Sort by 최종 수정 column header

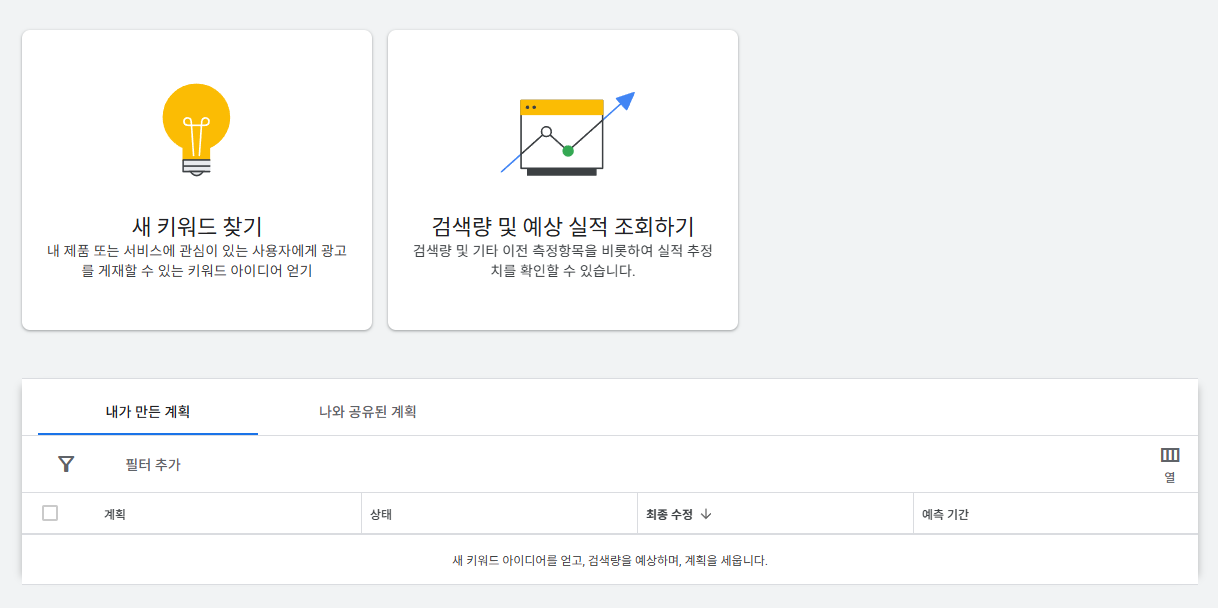point(669,514)
